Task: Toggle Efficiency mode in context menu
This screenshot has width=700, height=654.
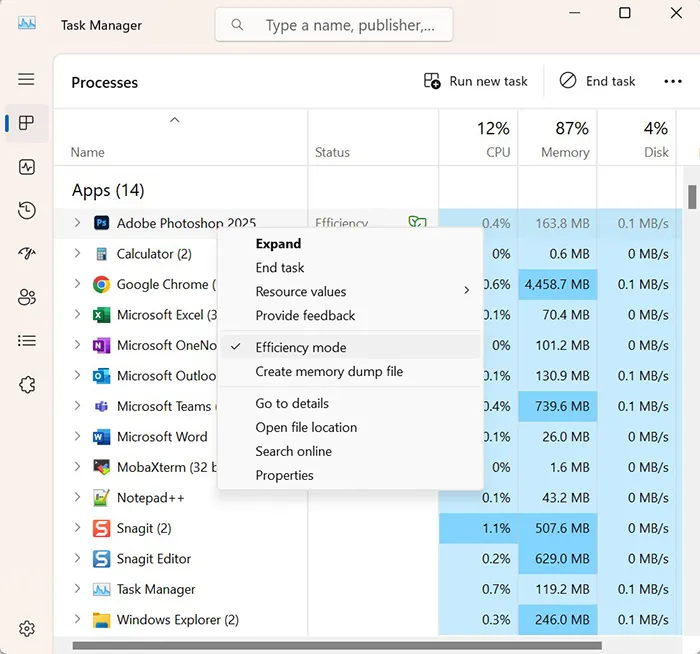Action: 300,347
